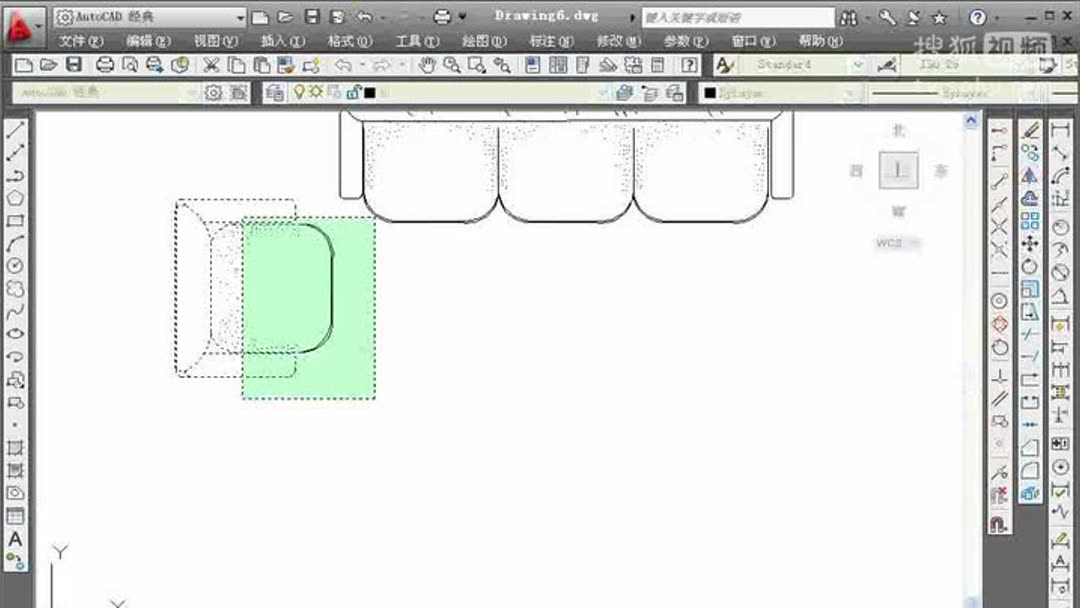Click the Plot print icon
This screenshot has height=608, width=1080.
pyautogui.click(x=105, y=65)
